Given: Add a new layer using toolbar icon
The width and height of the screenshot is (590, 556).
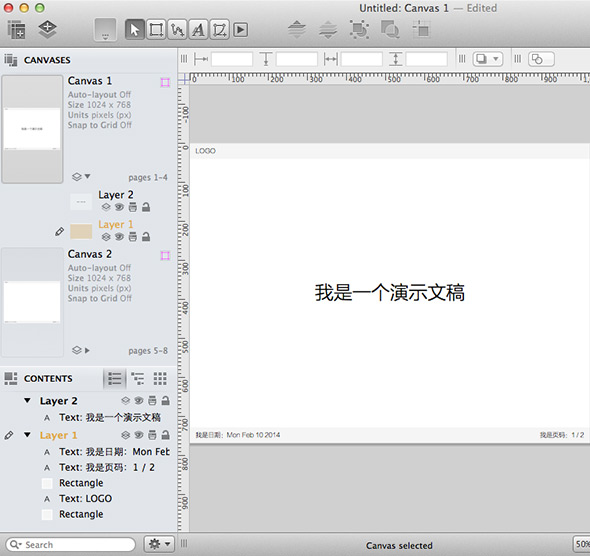Looking at the screenshot, I should pyautogui.click(x=47, y=29).
